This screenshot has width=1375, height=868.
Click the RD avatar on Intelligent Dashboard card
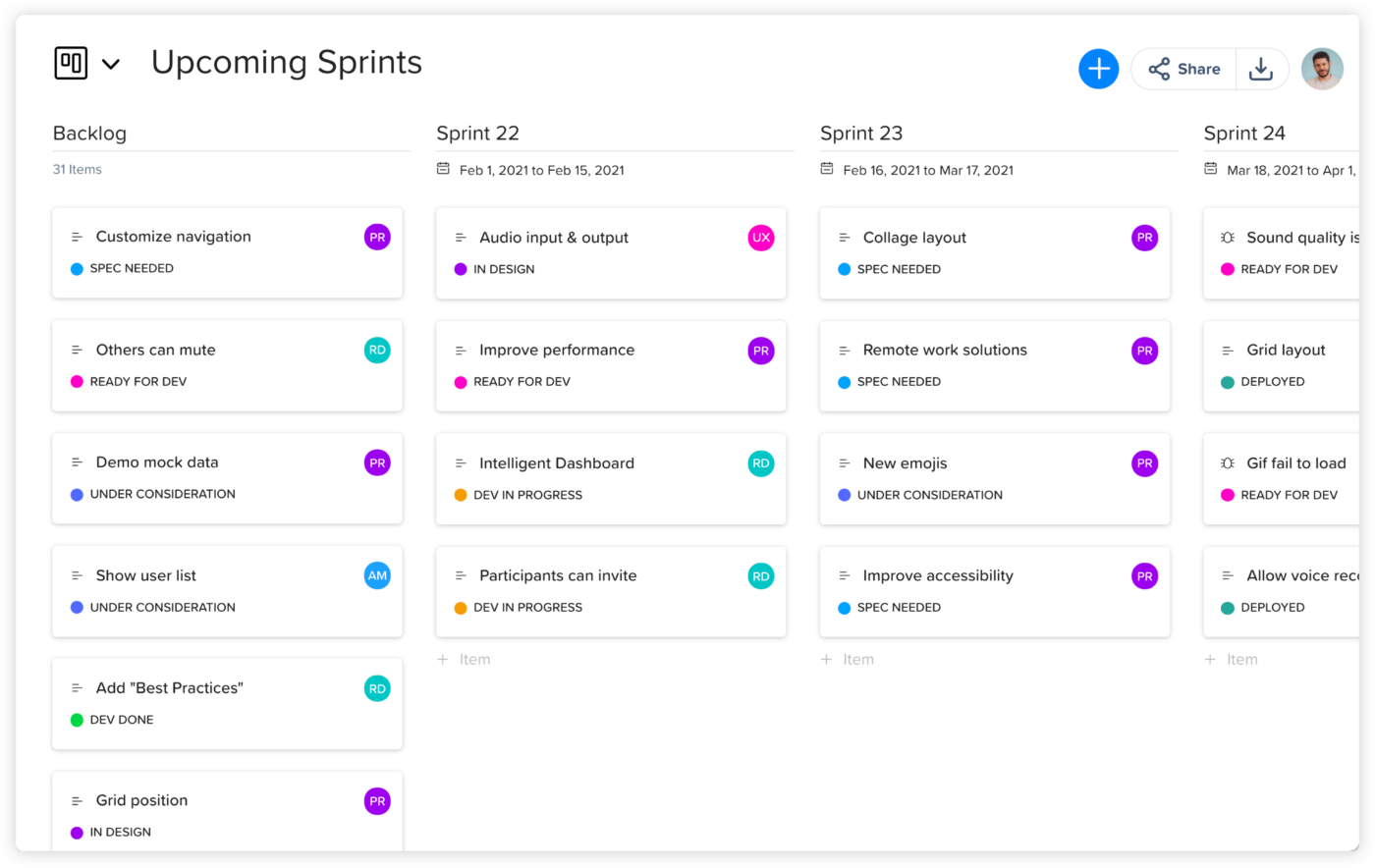pyautogui.click(x=761, y=463)
